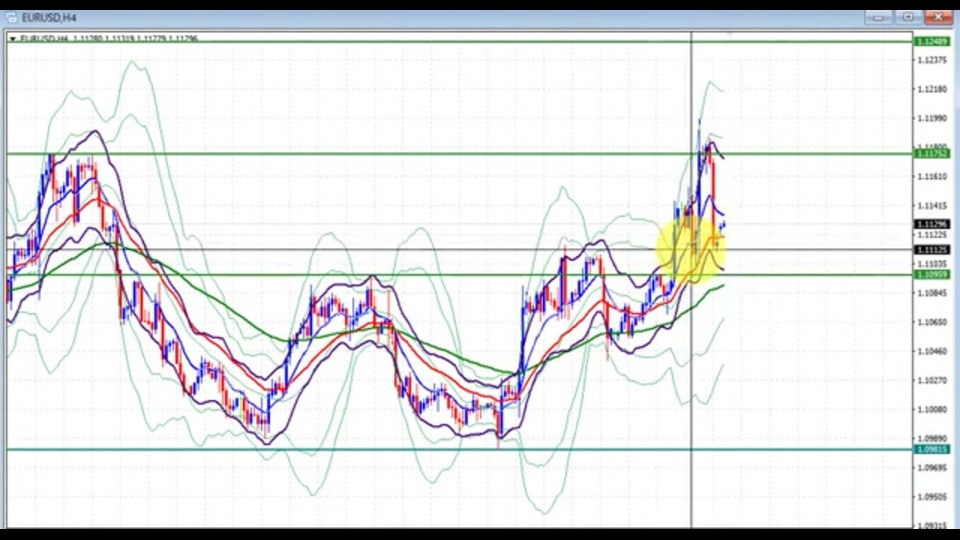Select the green 1.11752 price line tag
960x540 pixels.
[931, 154]
